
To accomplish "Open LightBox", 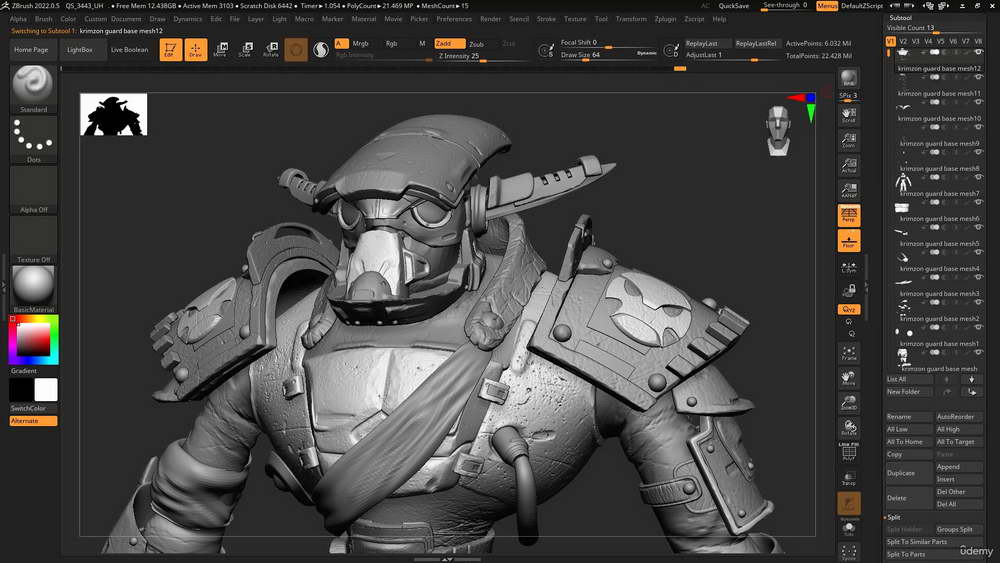I will (x=80, y=50).
